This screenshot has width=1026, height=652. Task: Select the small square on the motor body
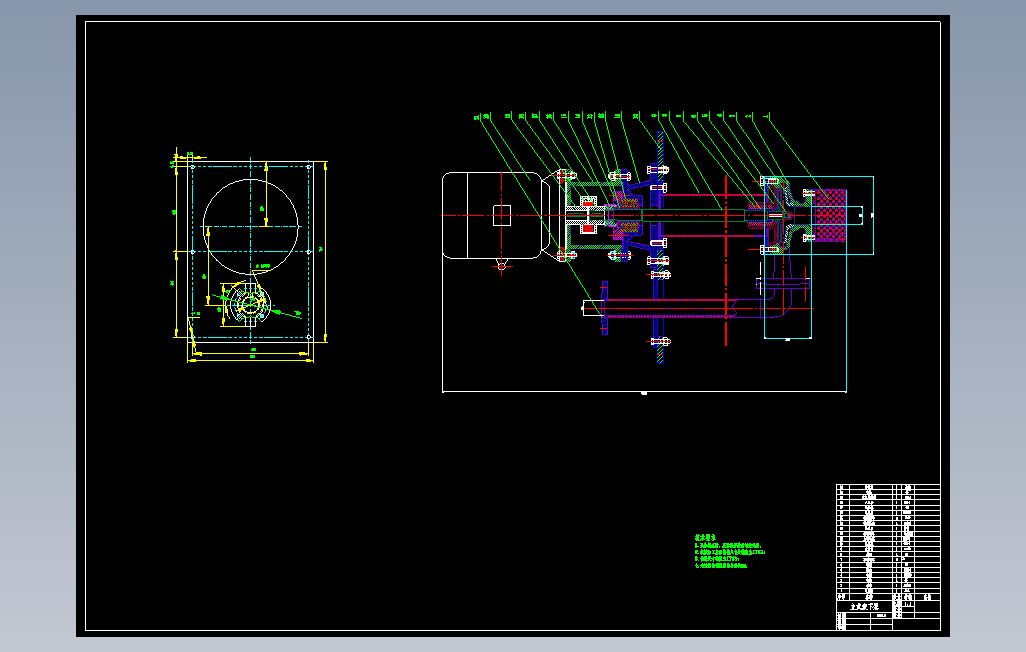click(x=502, y=215)
